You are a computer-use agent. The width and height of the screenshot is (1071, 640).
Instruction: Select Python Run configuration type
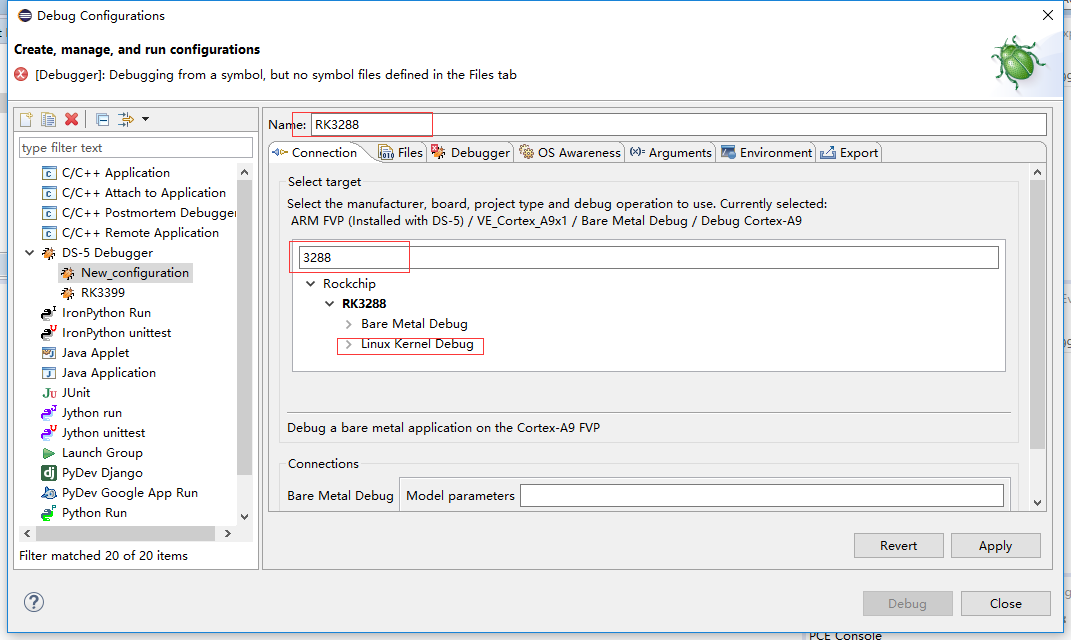pyautogui.click(x=94, y=512)
